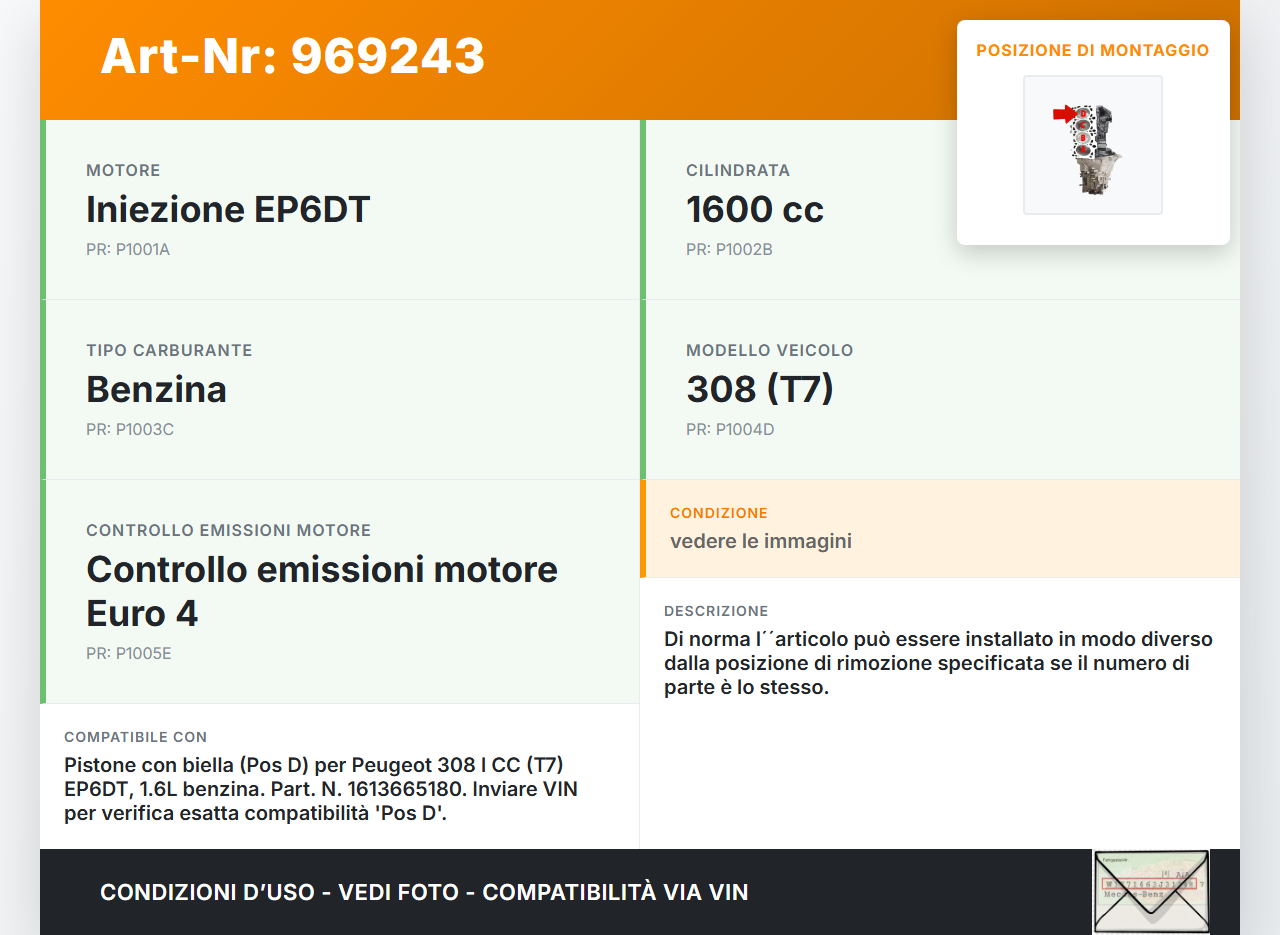The height and width of the screenshot is (935, 1280).
Task: Click the Modello Veicolo label
Action: (x=769, y=350)
